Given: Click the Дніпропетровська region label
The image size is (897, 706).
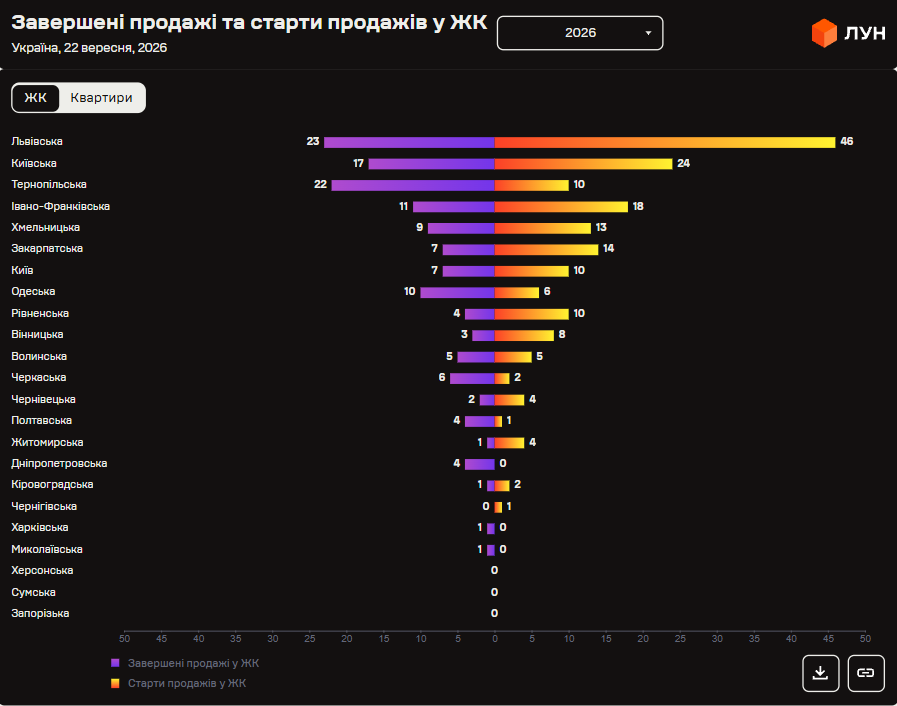Looking at the screenshot, I should (59, 463).
